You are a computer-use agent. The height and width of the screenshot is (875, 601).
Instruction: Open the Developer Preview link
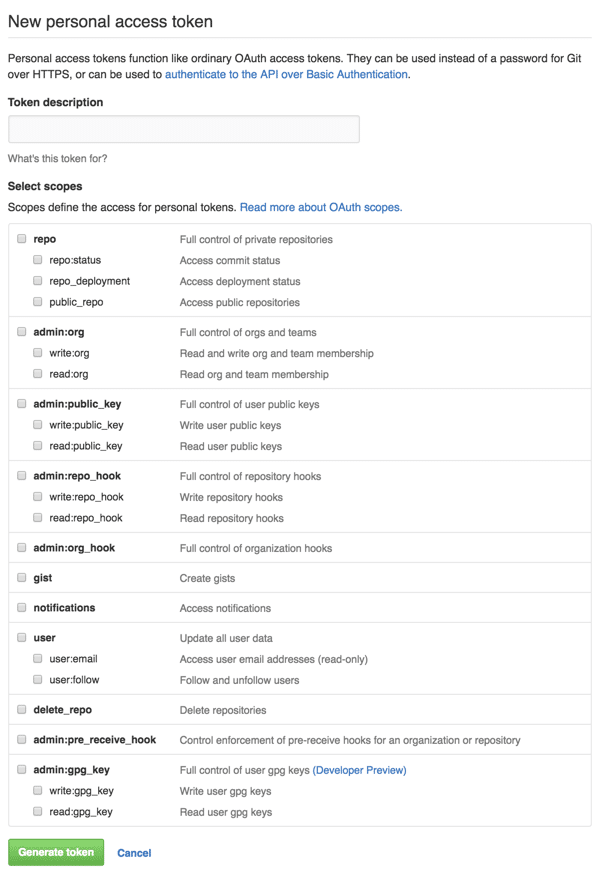point(359,770)
